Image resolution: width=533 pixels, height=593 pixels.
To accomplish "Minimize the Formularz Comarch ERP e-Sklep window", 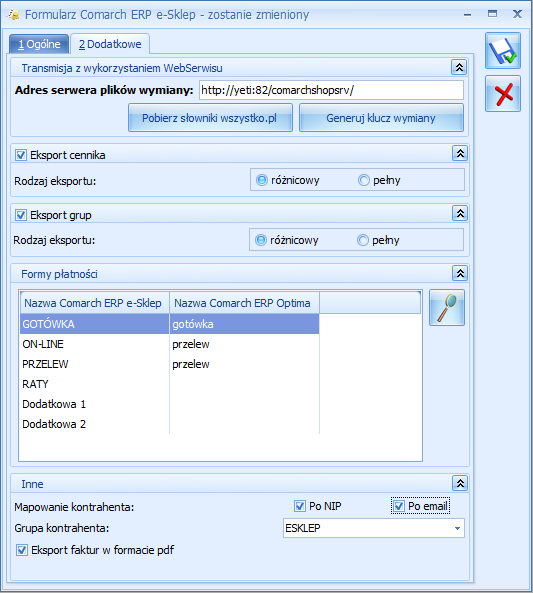I will 468,14.
